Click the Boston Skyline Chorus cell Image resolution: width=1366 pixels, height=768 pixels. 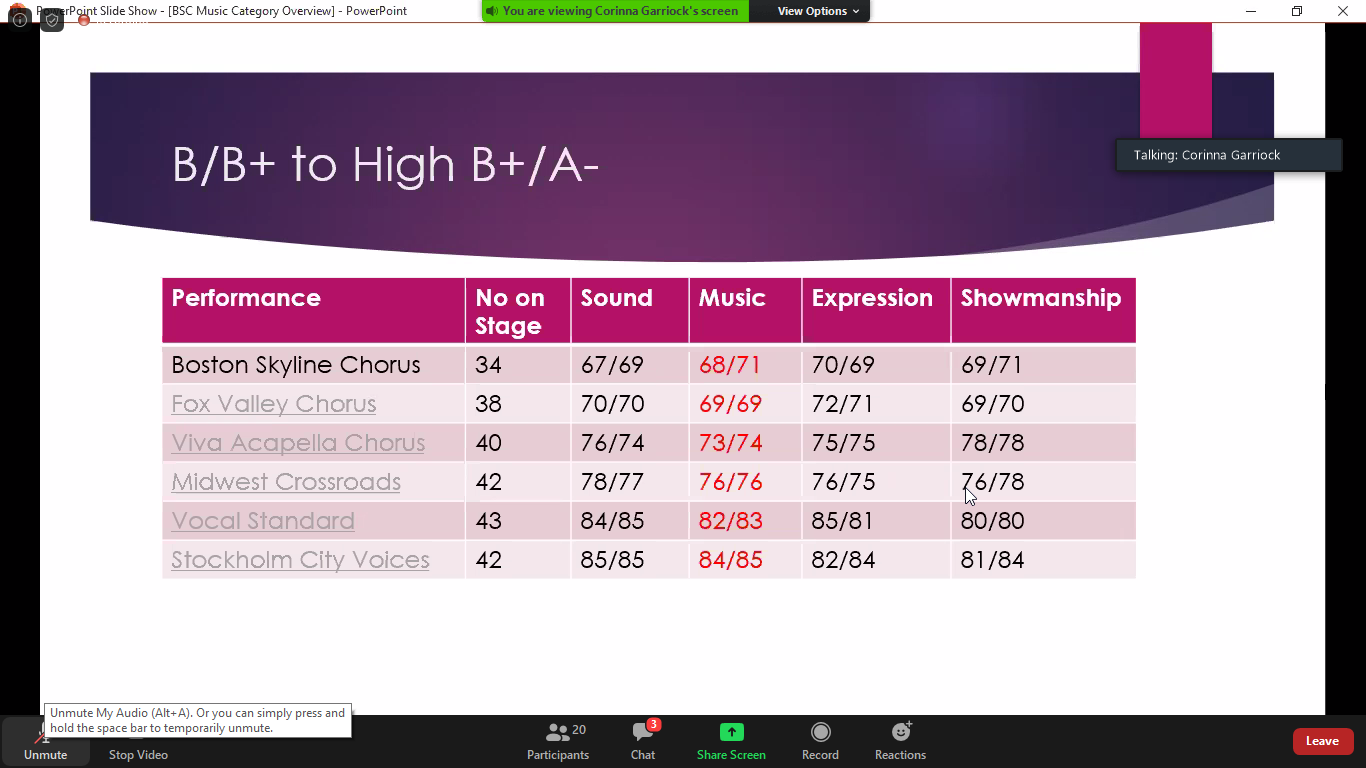click(x=313, y=365)
